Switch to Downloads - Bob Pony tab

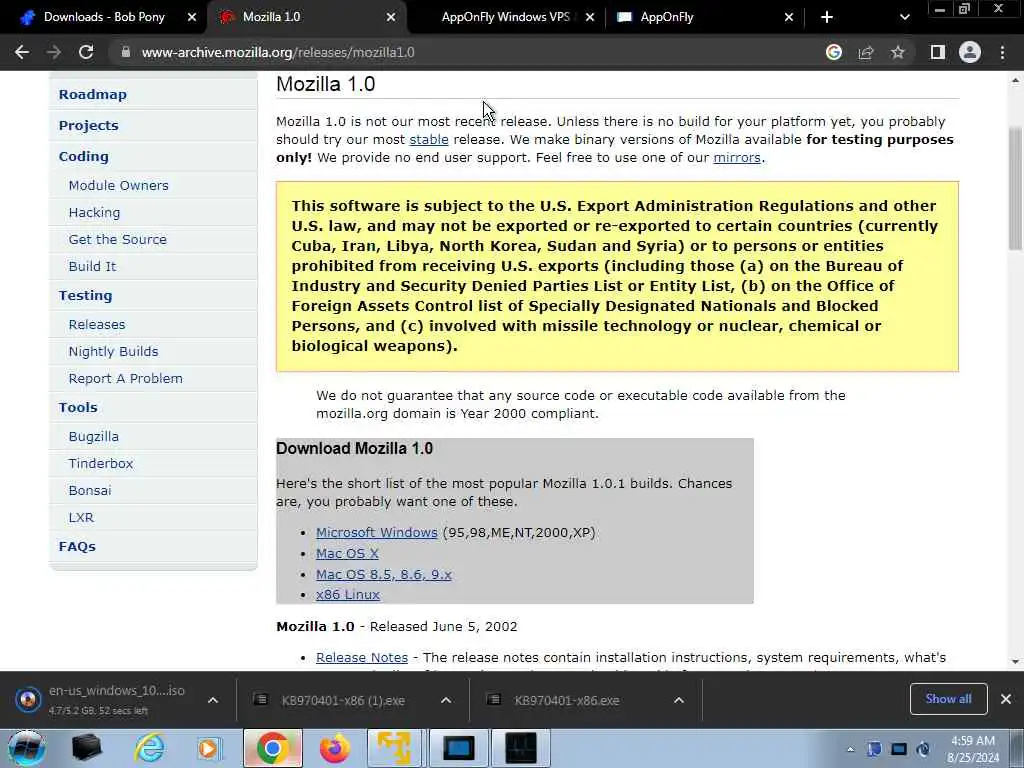[104, 17]
